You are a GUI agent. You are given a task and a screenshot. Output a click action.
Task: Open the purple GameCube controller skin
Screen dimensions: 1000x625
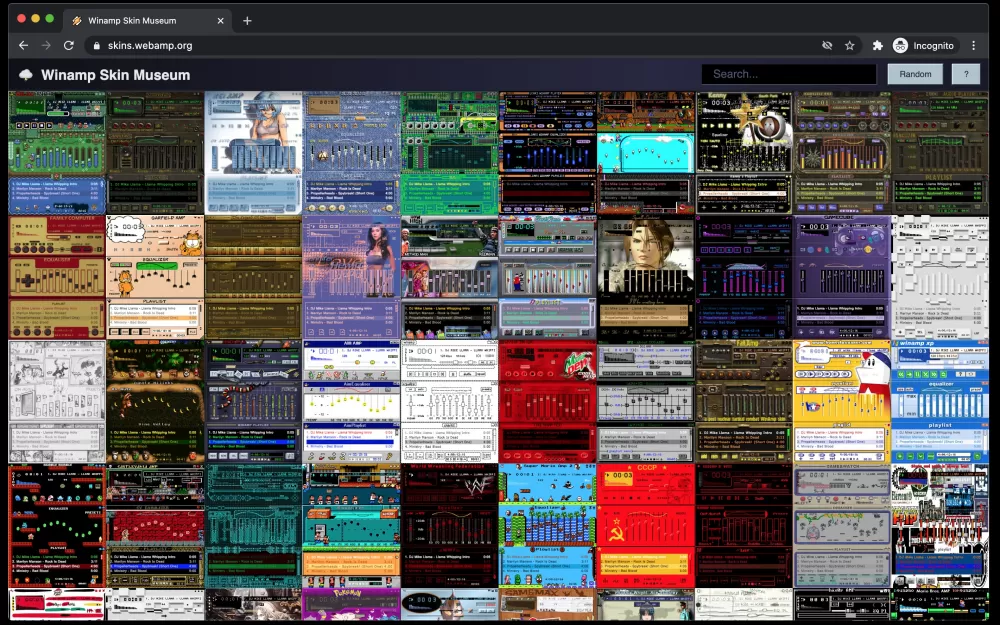842,277
